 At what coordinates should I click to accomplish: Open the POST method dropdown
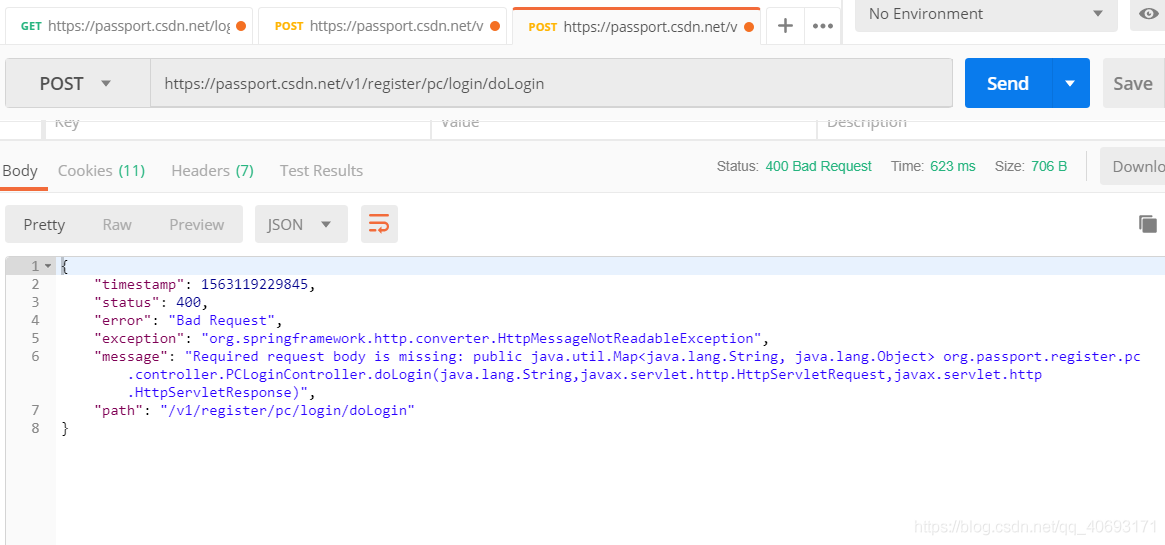click(76, 84)
